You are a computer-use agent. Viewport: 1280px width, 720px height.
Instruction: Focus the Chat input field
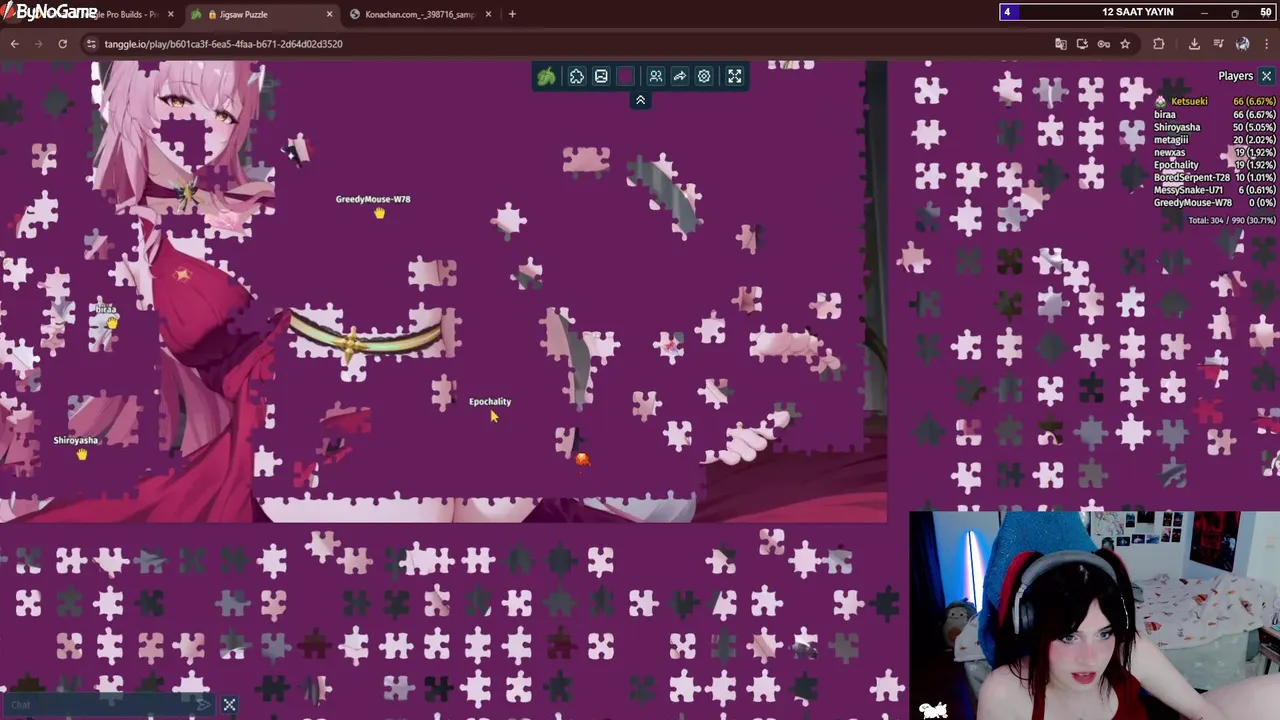click(100, 705)
